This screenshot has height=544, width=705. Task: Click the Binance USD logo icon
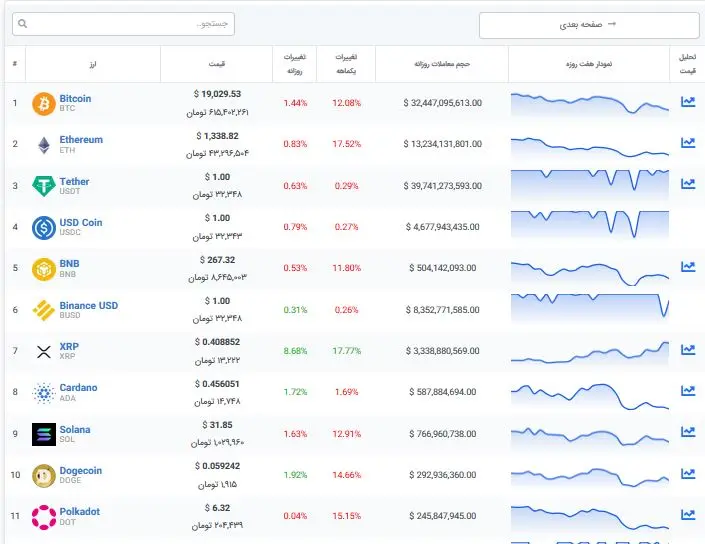click(44, 310)
